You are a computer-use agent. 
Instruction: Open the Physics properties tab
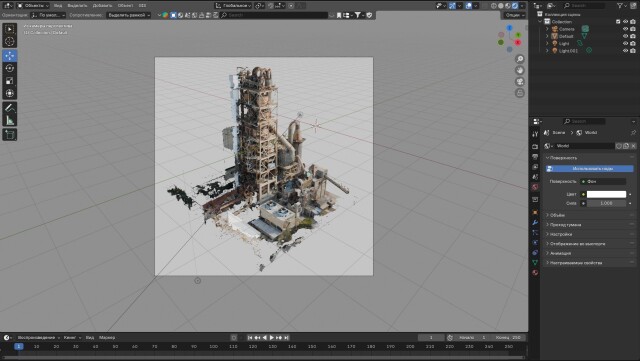(535, 243)
